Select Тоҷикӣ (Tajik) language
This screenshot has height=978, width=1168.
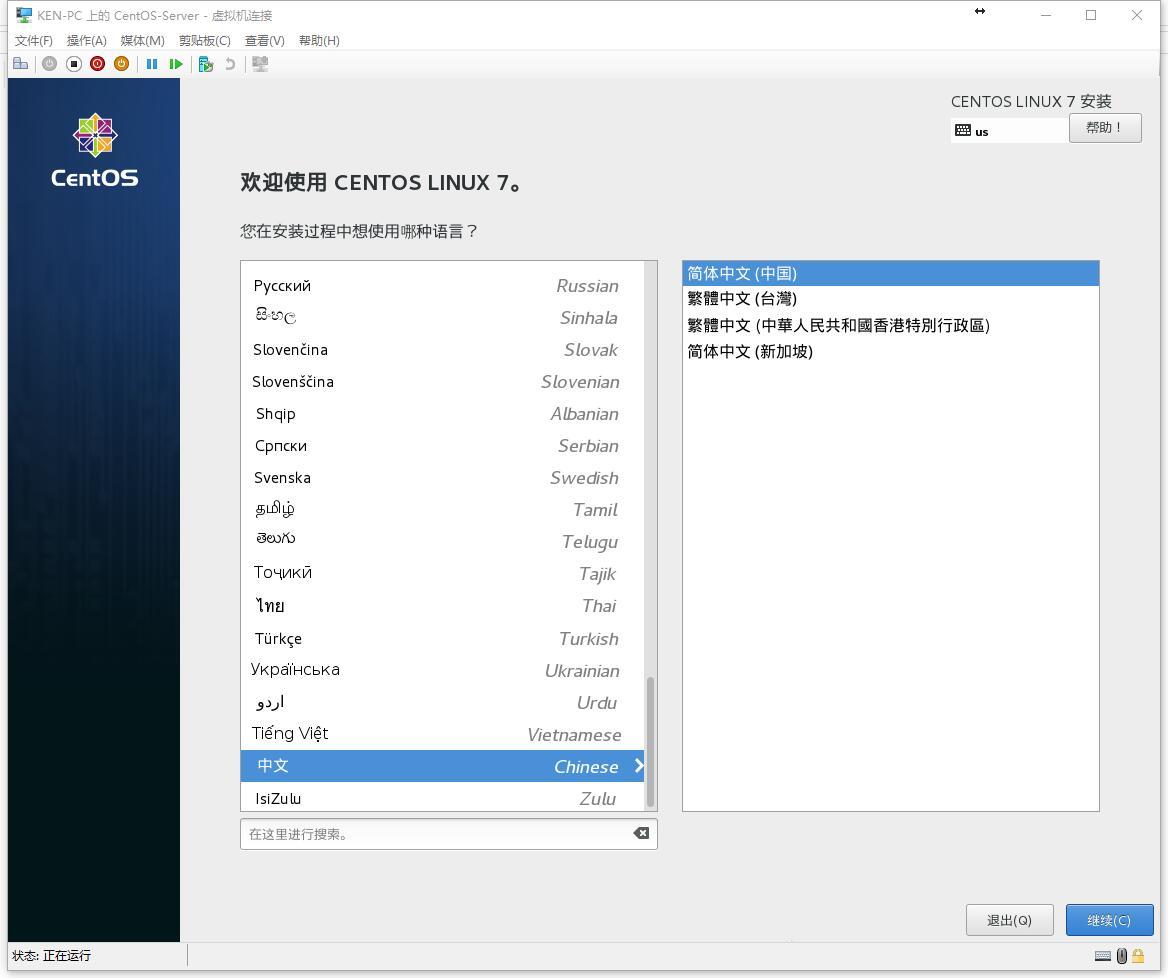click(x=442, y=574)
